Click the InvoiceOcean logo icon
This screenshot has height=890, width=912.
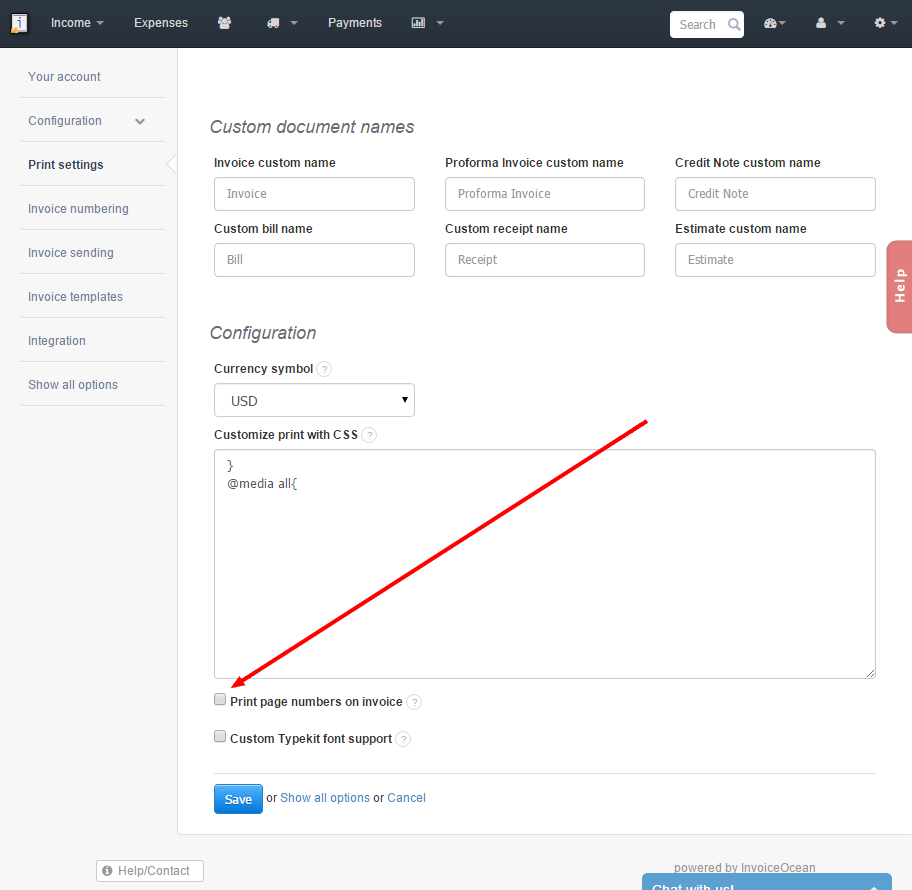click(19, 23)
